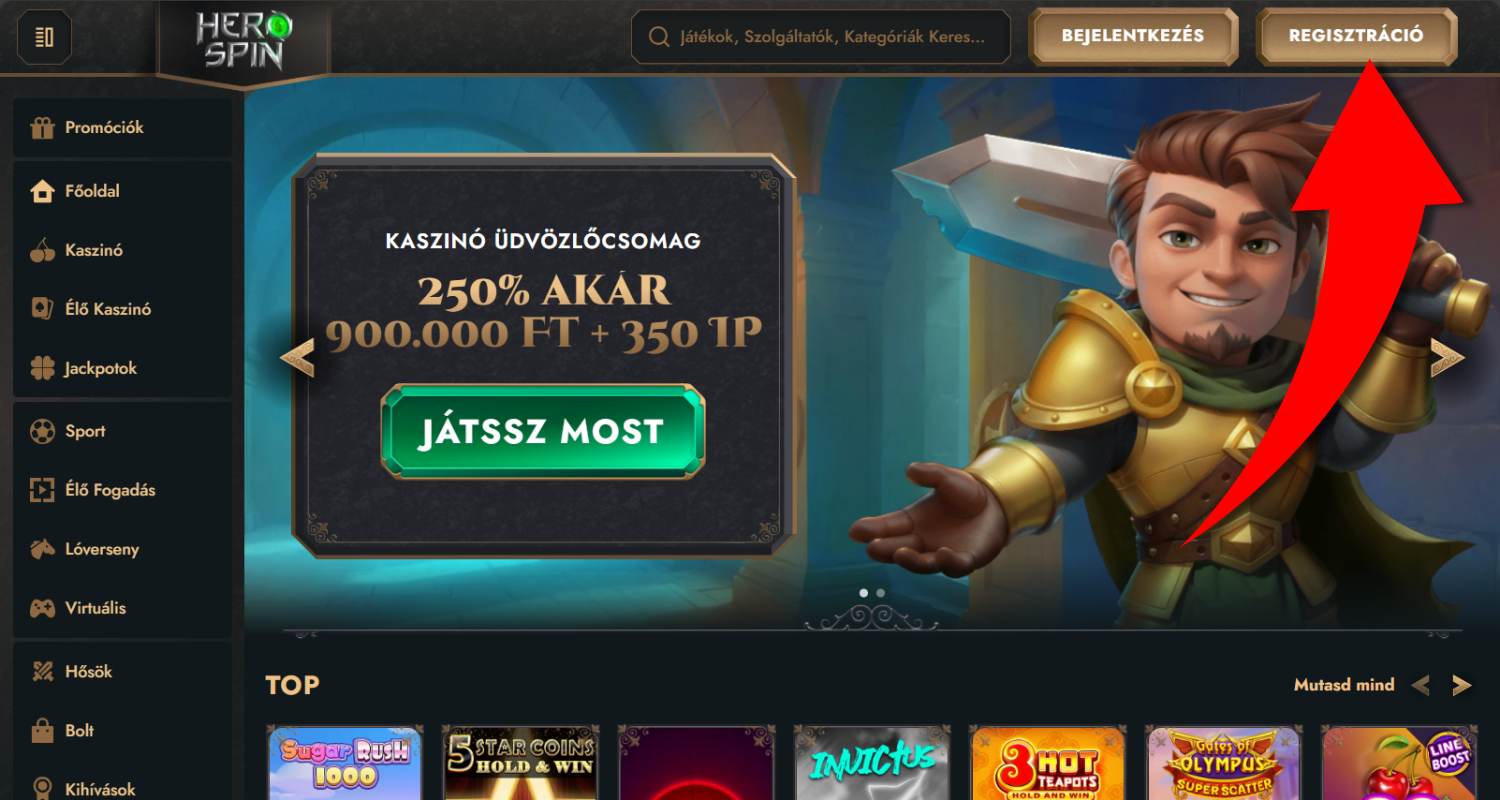Open the Sugar Rush 1000 game thumbnail
Screen dimensions: 1500x800
345,763
